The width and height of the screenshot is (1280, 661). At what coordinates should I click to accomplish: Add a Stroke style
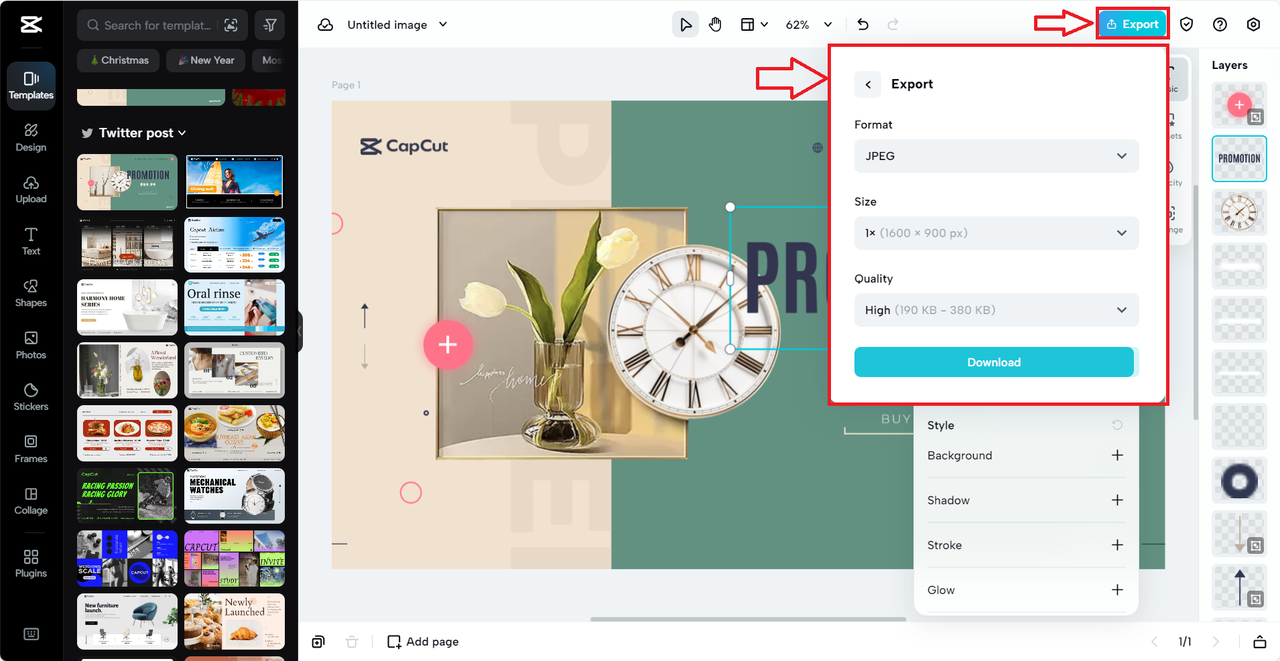coord(1117,545)
